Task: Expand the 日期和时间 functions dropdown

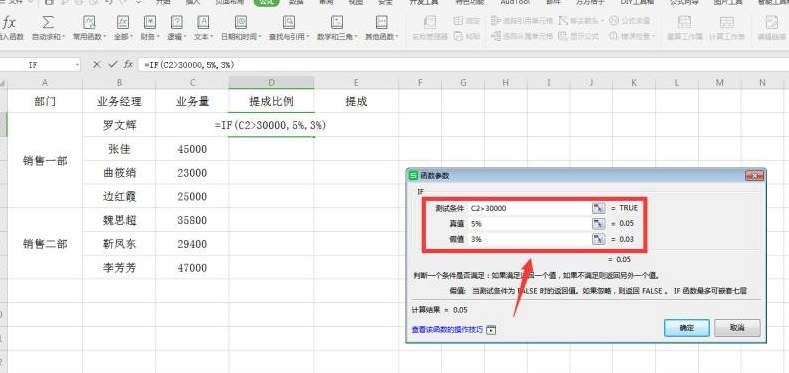Action: (x=241, y=28)
